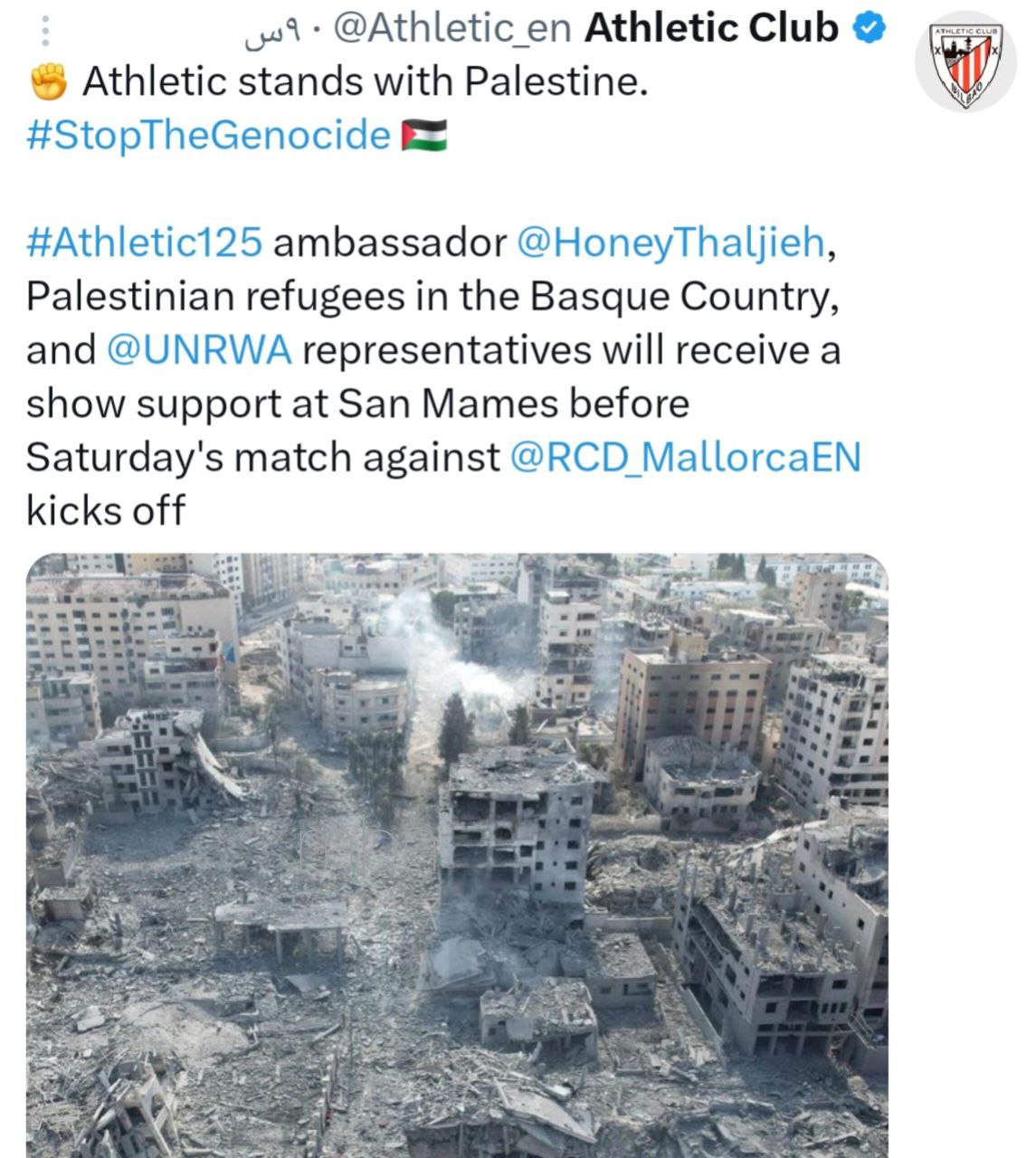Follow the #Athletic125 hashtag link
Viewport: 1036px width, 1158px height.
tap(145, 242)
